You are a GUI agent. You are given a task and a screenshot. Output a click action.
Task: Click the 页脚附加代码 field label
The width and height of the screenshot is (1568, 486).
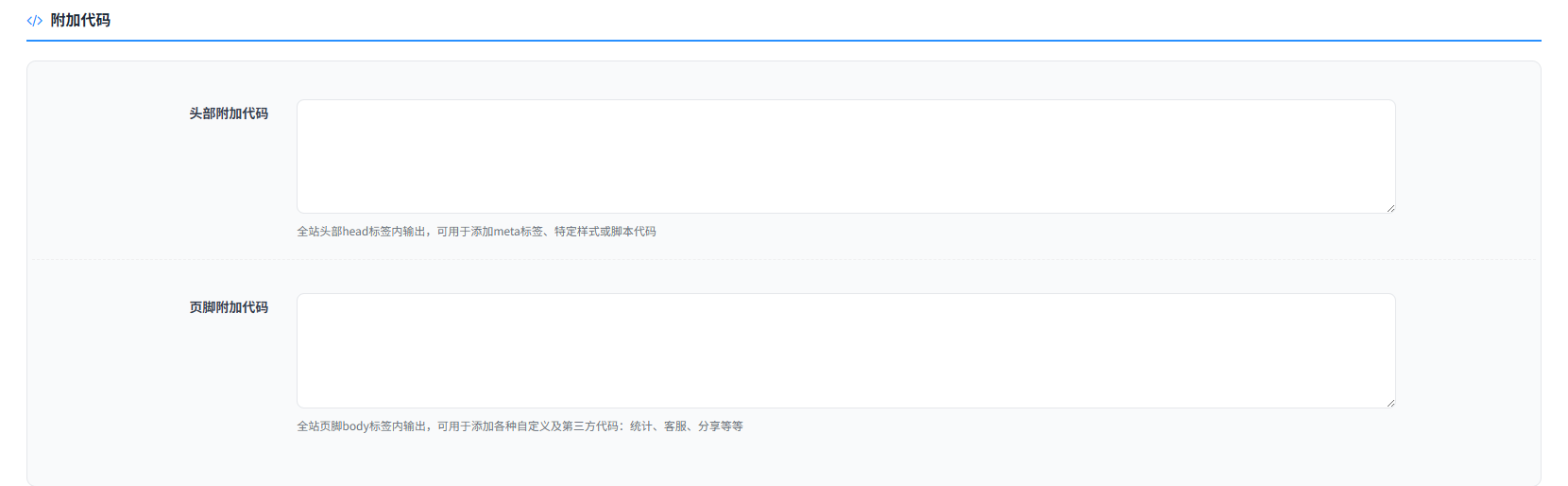[x=229, y=307]
